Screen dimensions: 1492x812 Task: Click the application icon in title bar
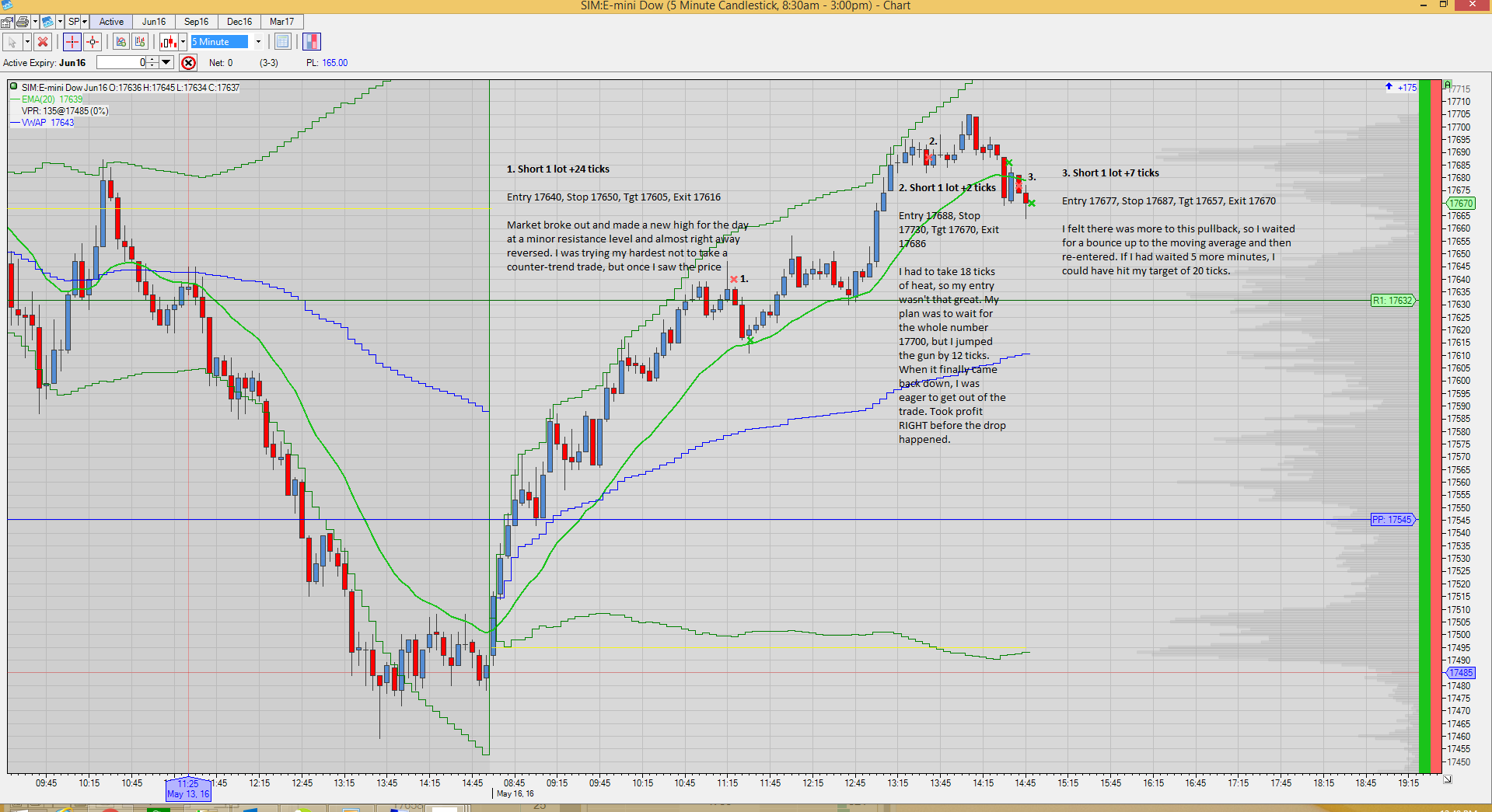click(x=7, y=5)
